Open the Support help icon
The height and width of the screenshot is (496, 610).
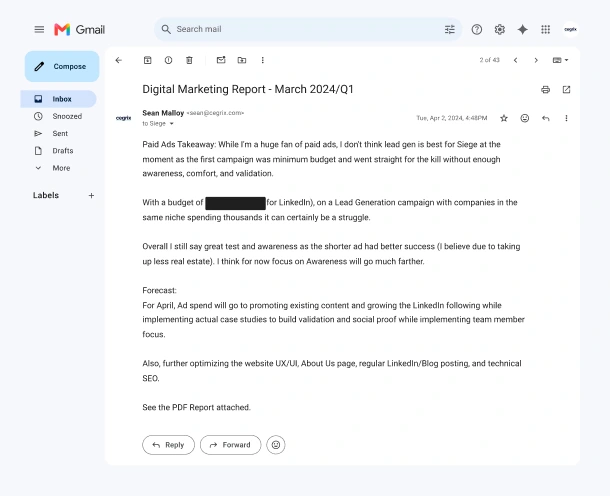477,29
